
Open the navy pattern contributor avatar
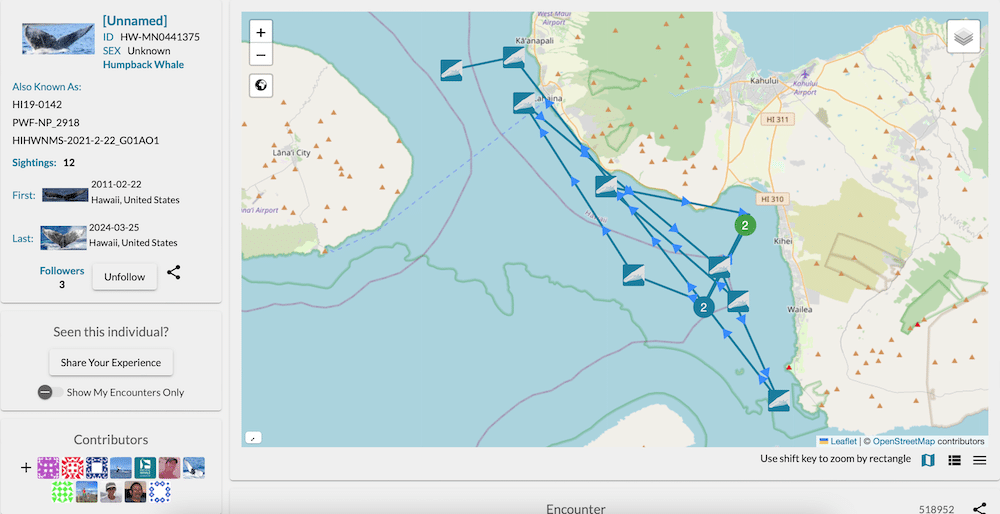click(x=97, y=467)
